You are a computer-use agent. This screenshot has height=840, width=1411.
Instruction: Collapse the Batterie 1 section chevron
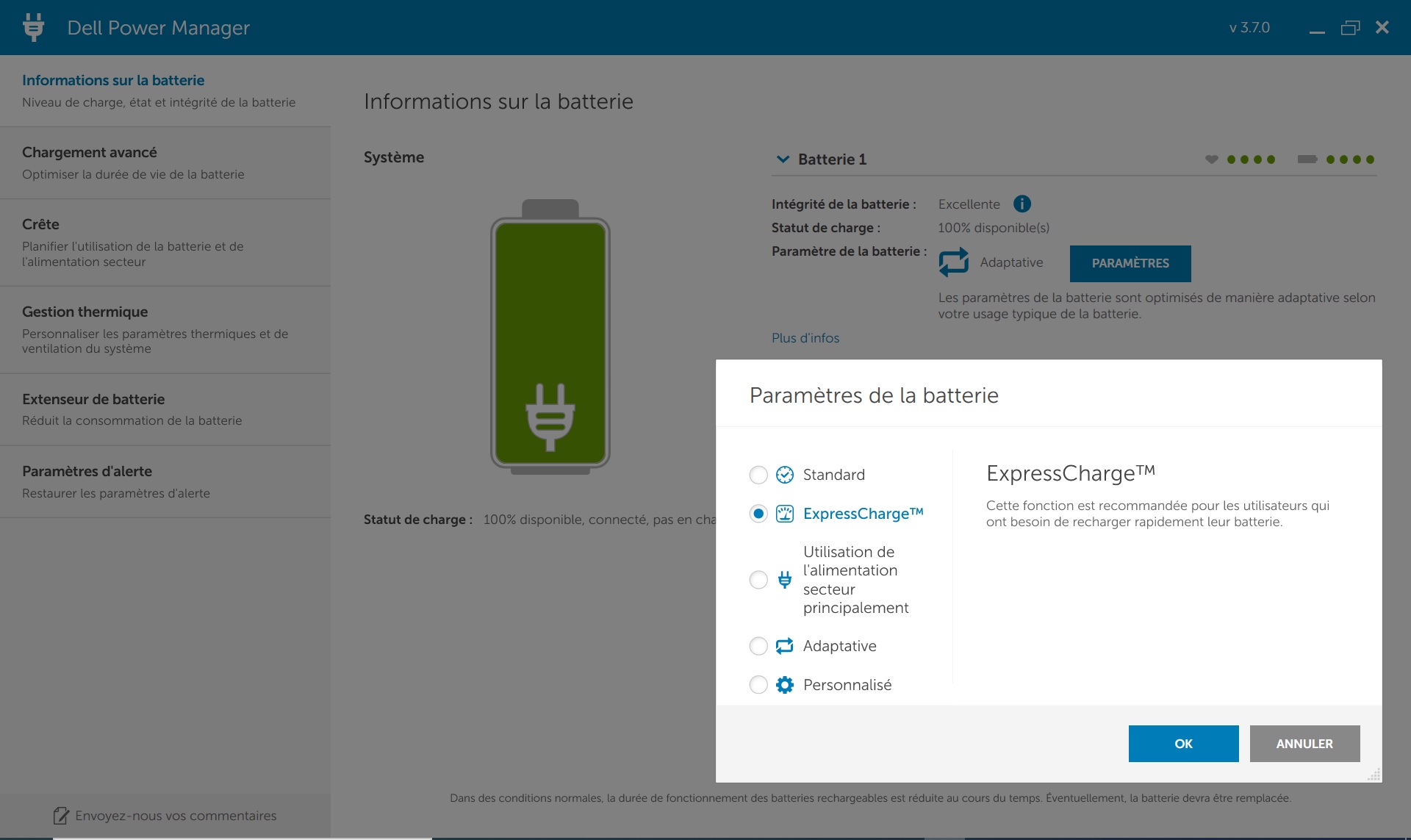pyautogui.click(x=783, y=159)
